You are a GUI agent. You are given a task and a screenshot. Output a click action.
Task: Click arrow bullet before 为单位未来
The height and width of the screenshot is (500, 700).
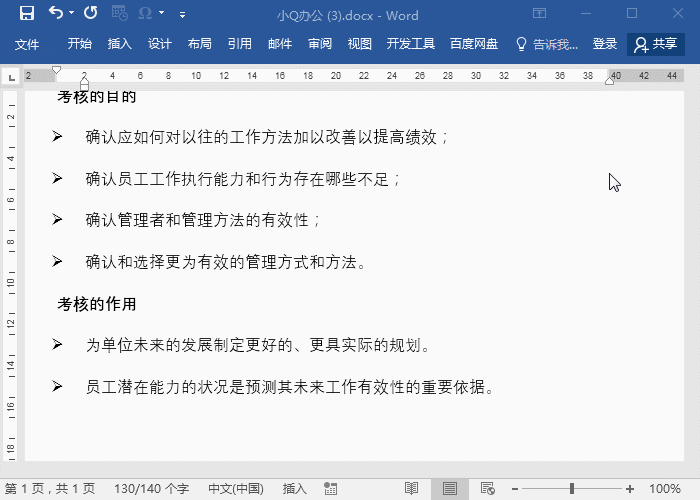tap(57, 344)
